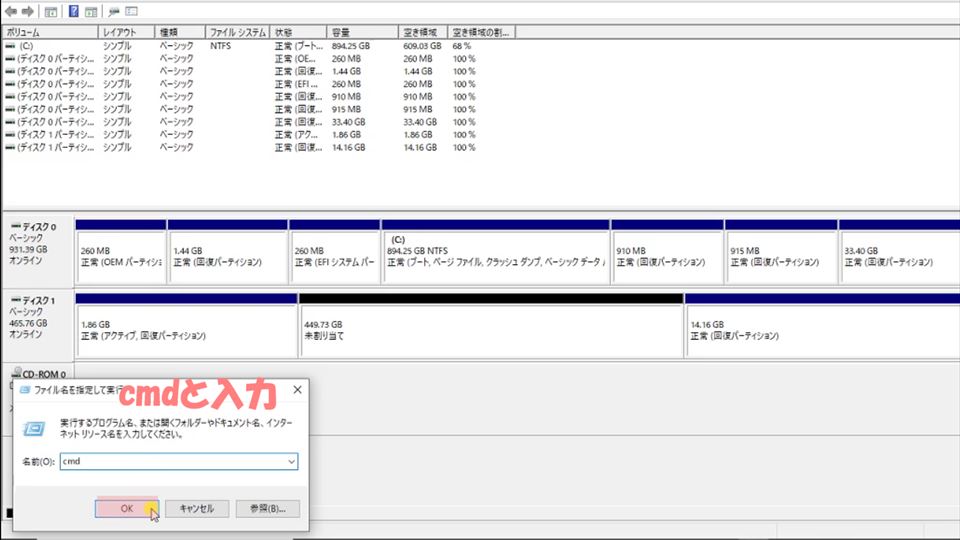Sort by the ファイル システム column header
This screenshot has height=540, width=960.
point(238,32)
